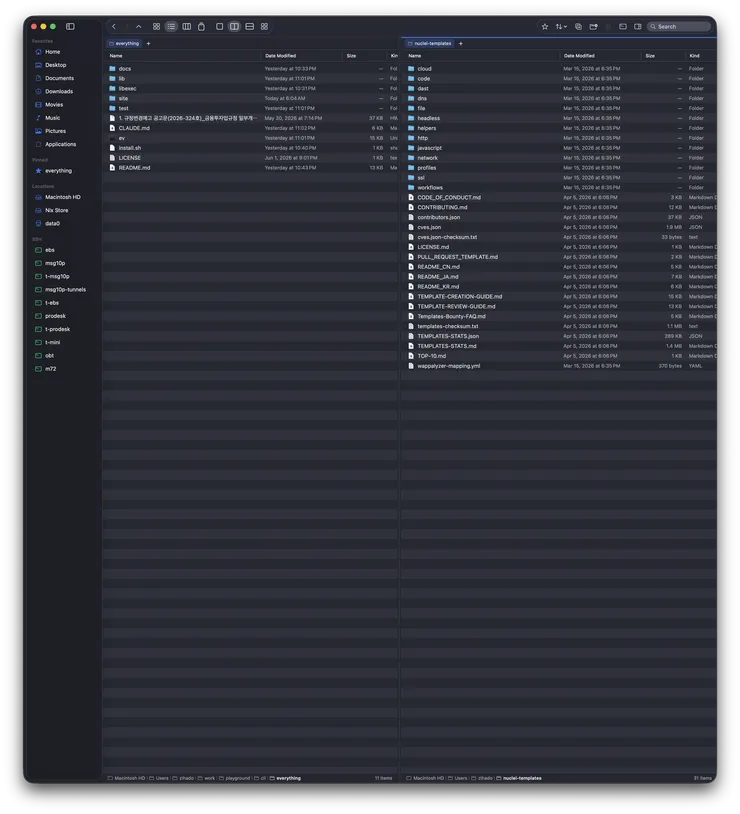Connect to m72 SSH host
Screen dimensions: 740x814
50,369
